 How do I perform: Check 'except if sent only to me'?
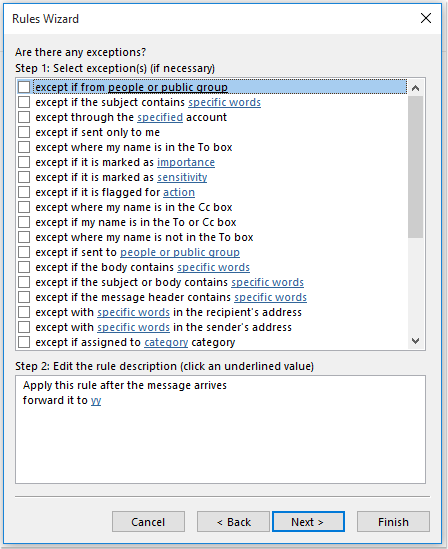click(24, 132)
